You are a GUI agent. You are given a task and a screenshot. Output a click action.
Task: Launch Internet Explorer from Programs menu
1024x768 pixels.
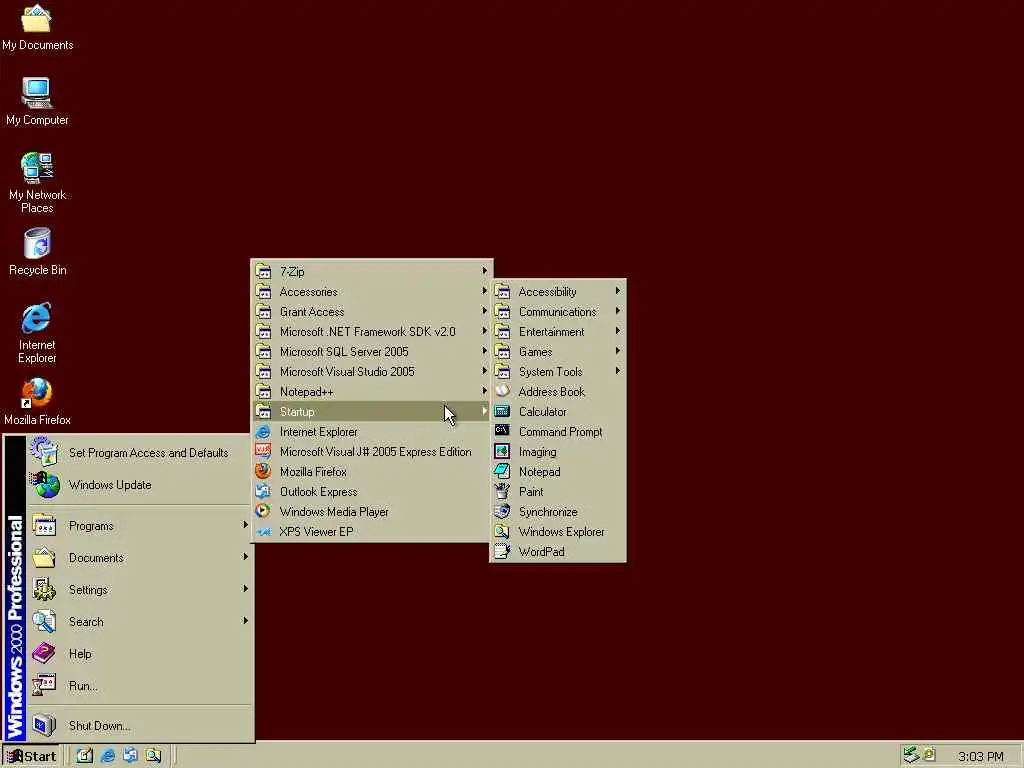[x=372, y=432]
